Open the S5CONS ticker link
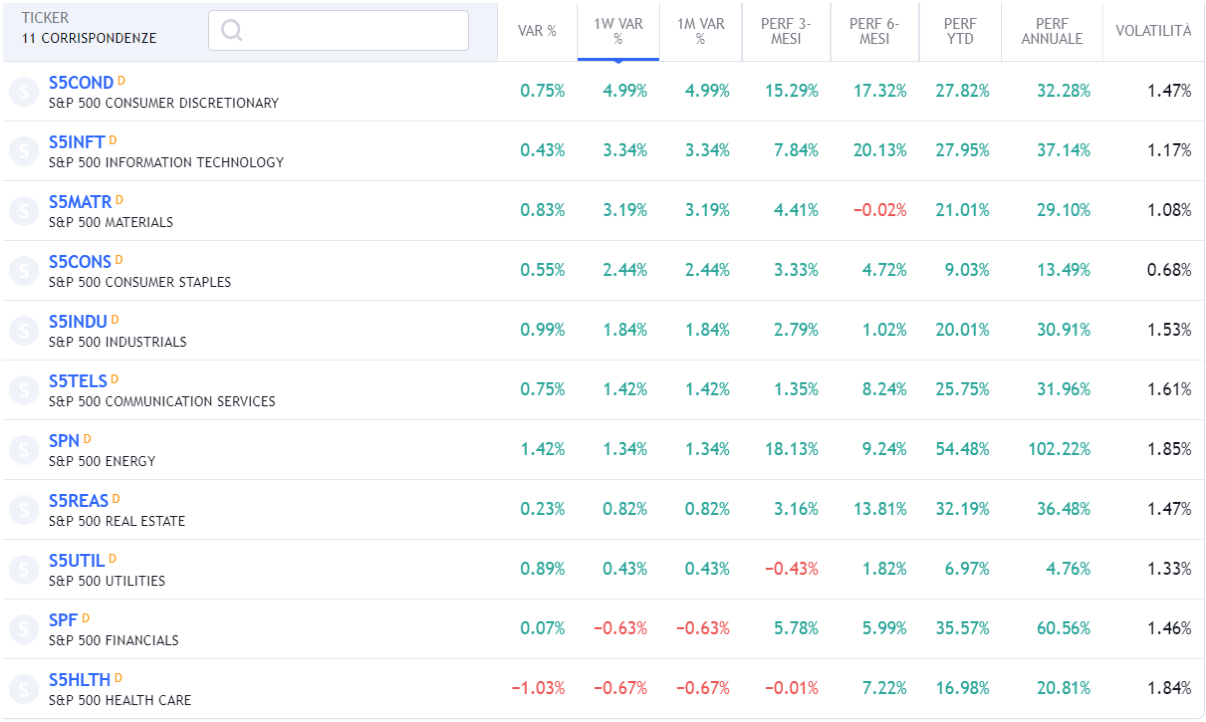Image resolution: width=1206 pixels, height=722 pixels. point(80,262)
